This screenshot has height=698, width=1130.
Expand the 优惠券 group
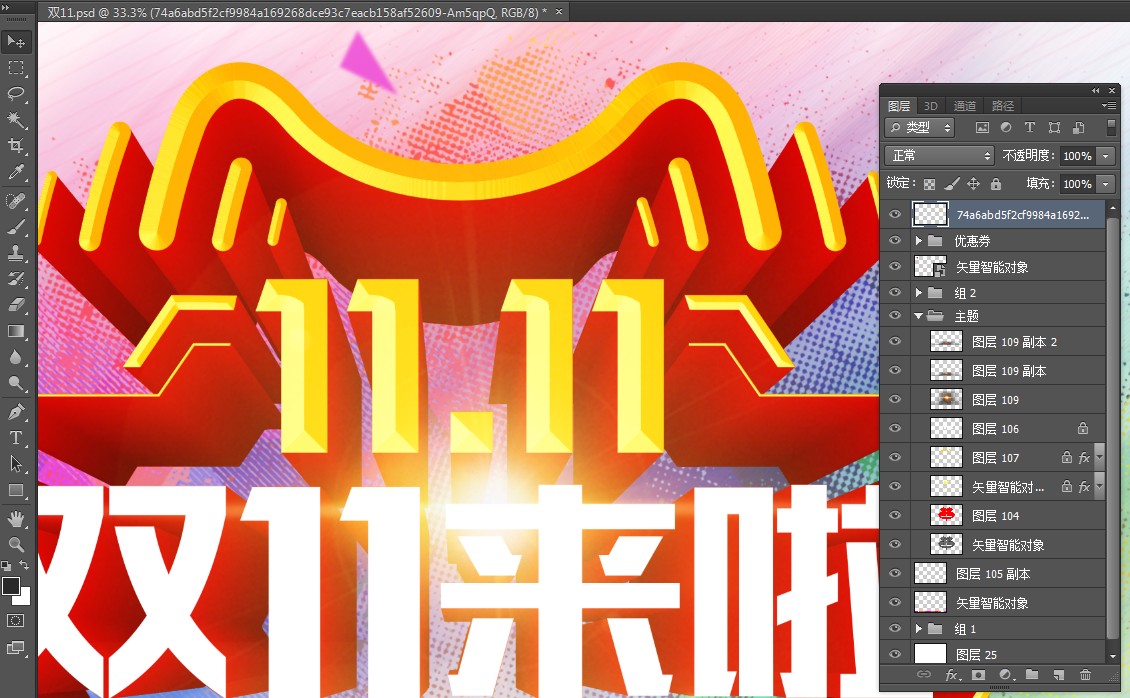pyautogui.click(x=919, y=241)
